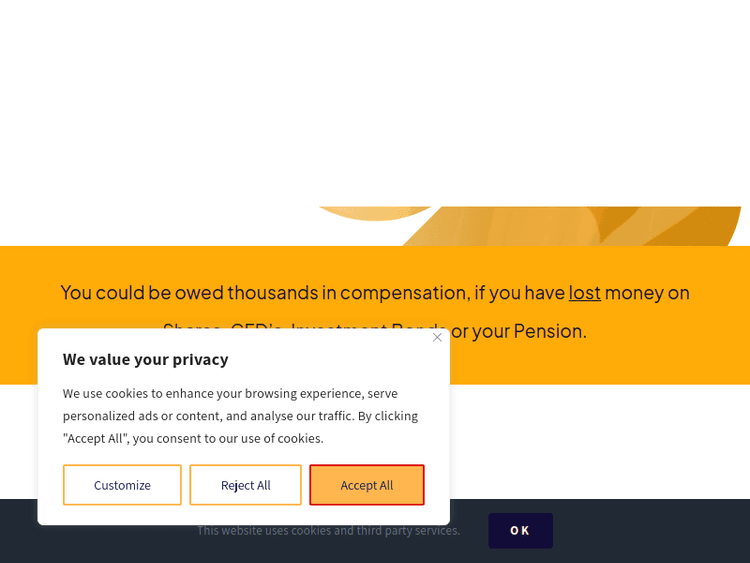Click "This website uses cookies" footer notice
Viewport: 750px width, 563px height.
tap(328, 531)
